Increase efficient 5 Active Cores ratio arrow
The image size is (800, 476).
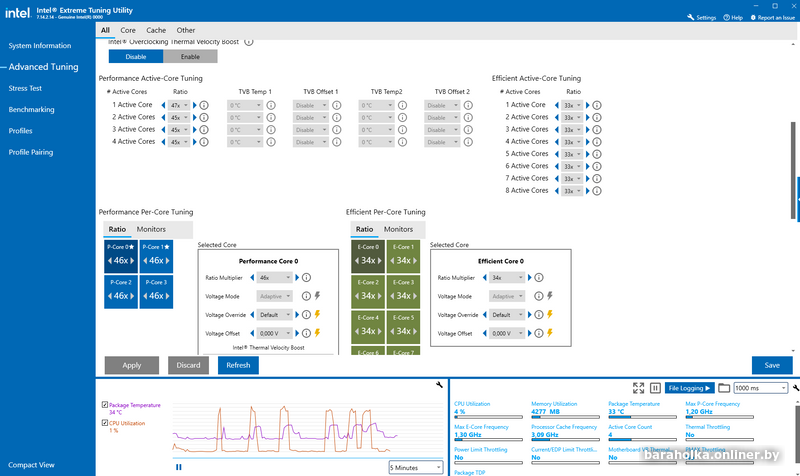587,154
